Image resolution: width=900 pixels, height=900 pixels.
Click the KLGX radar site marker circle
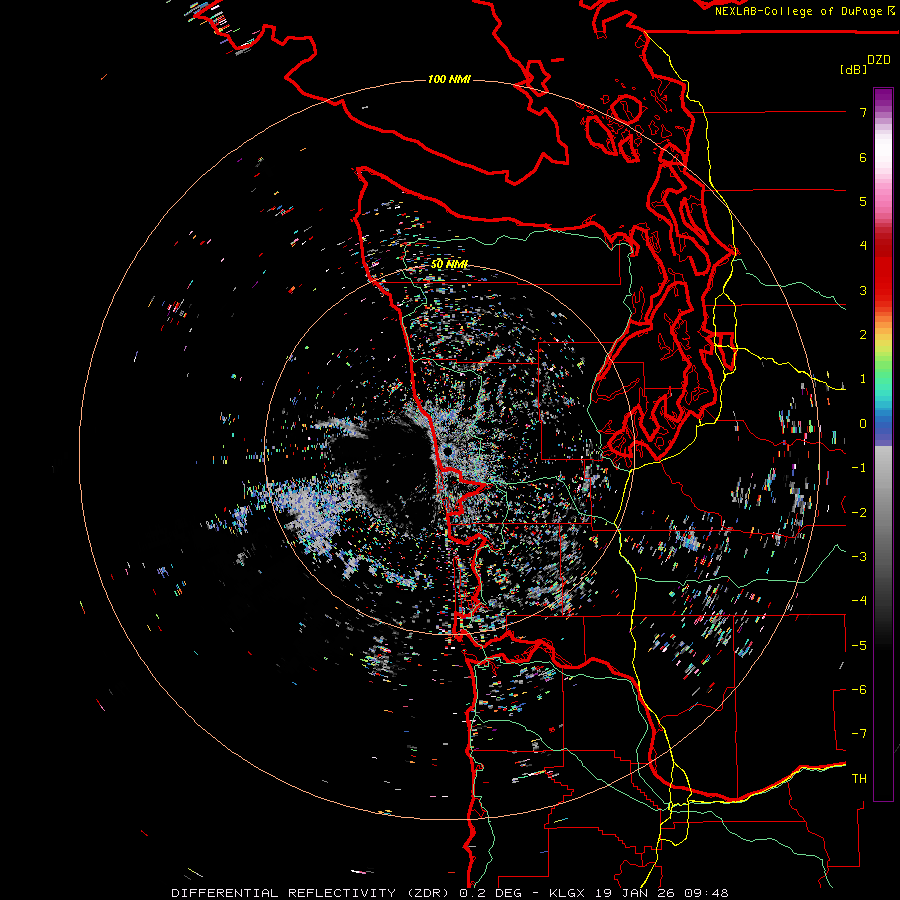[448, 451]
